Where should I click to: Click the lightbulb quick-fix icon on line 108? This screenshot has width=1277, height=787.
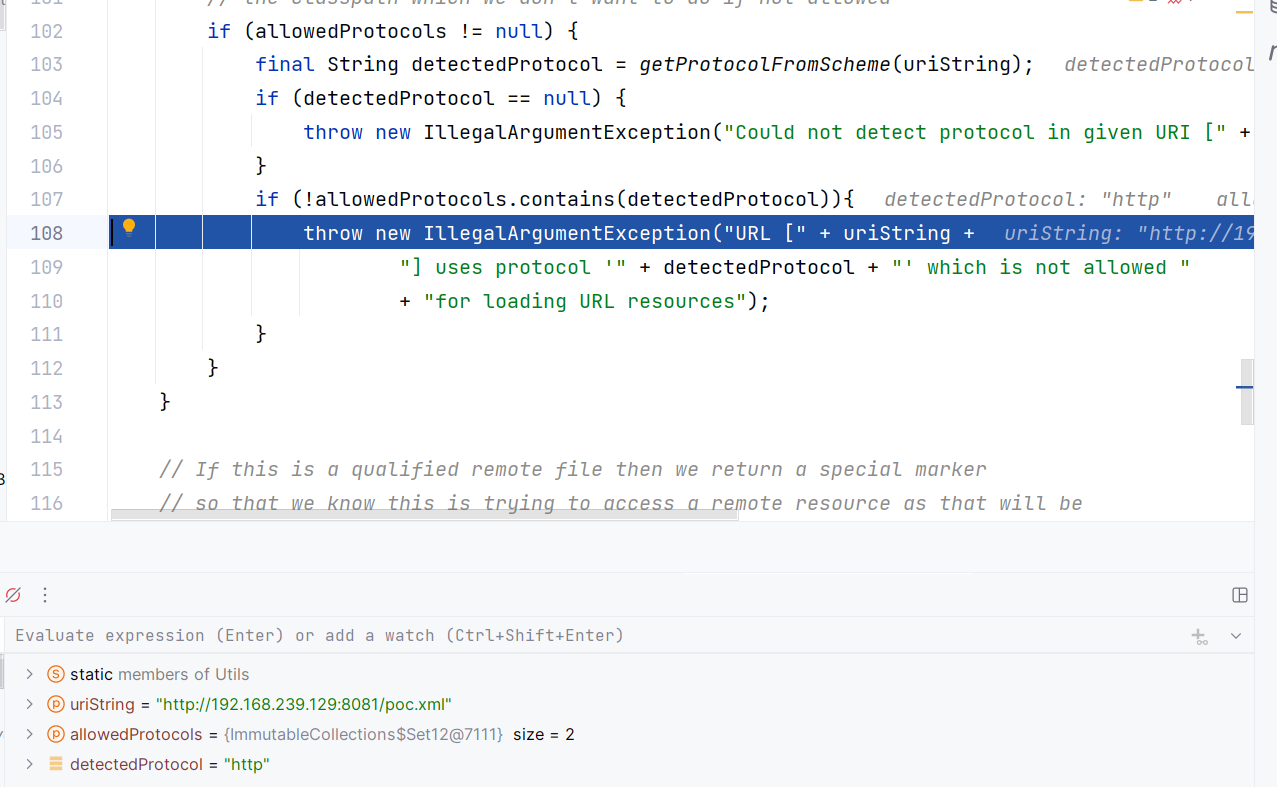(129, 229)
